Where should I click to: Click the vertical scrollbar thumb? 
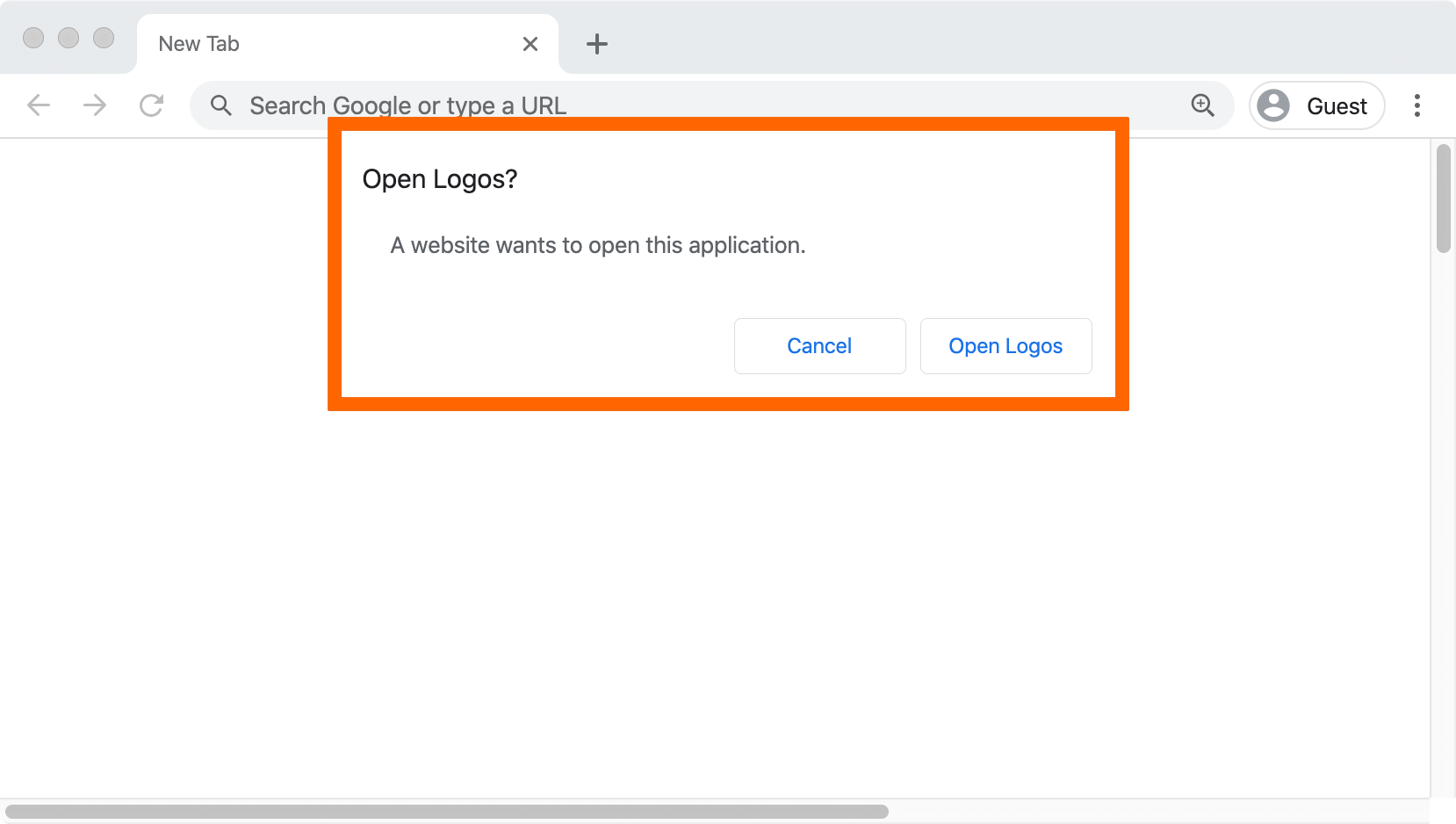coord(1443,199)
